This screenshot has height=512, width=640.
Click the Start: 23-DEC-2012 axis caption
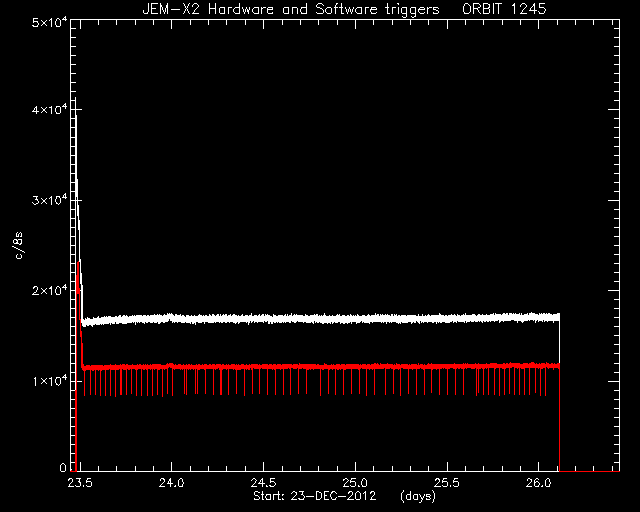tap(315, 496)
